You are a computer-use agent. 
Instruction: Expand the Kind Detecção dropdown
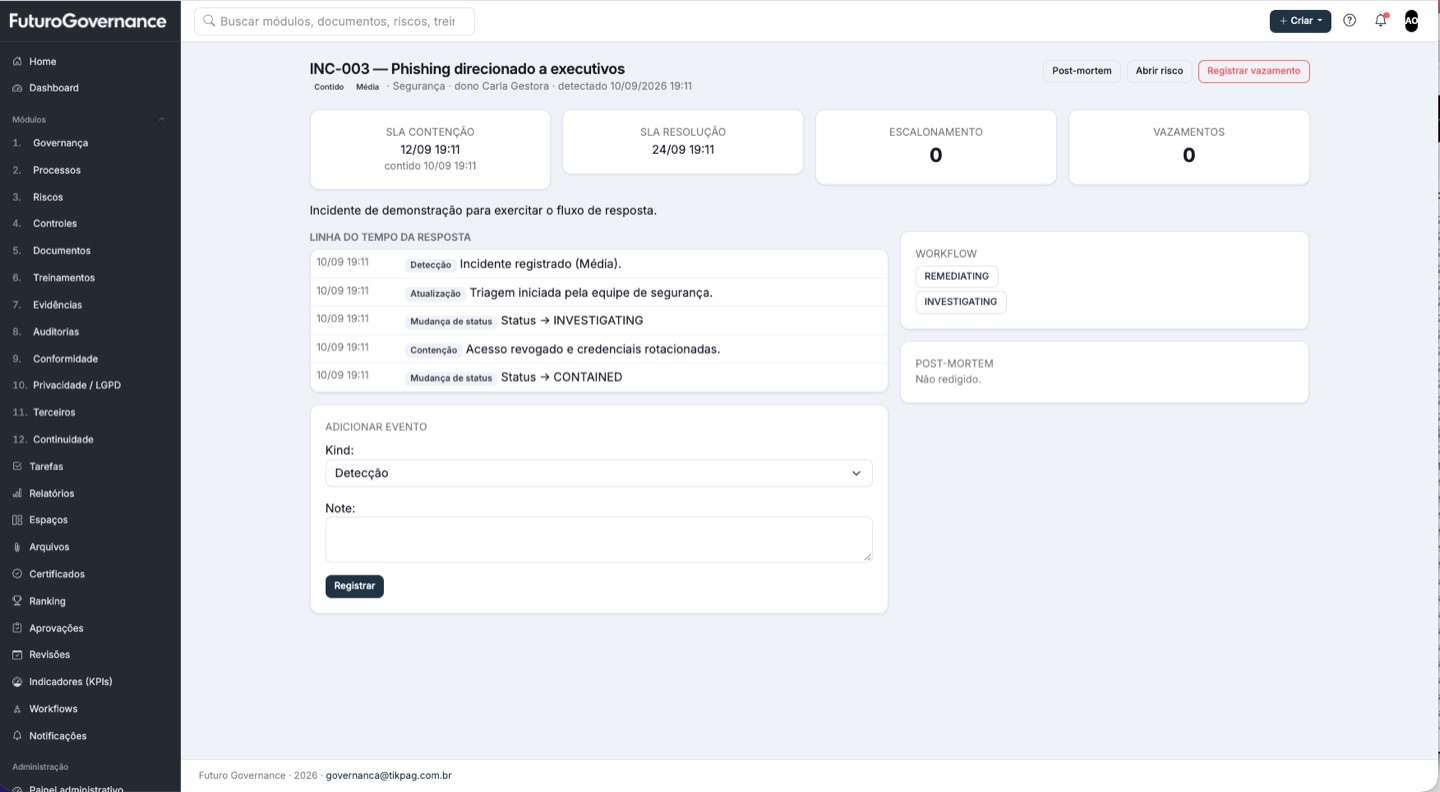tap(599, 473)
